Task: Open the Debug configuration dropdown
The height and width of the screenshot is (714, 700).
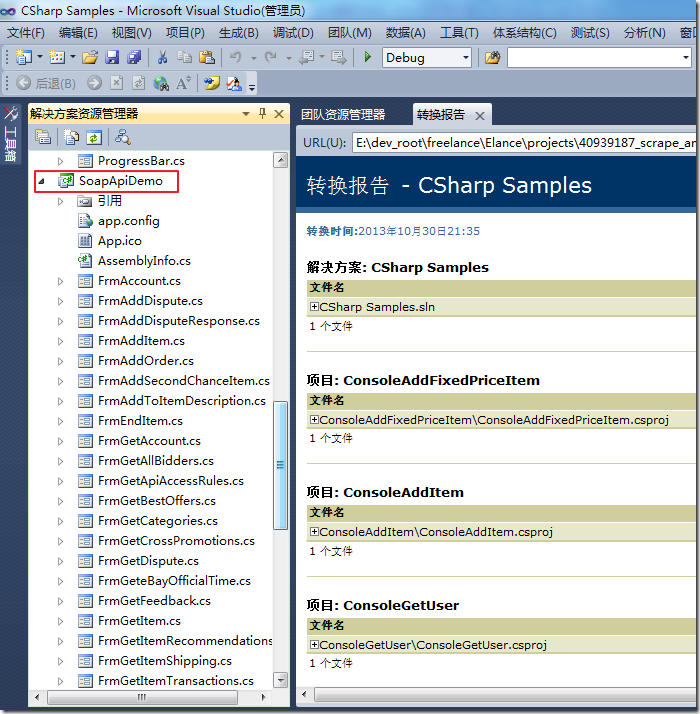Action: pos(465,58)
